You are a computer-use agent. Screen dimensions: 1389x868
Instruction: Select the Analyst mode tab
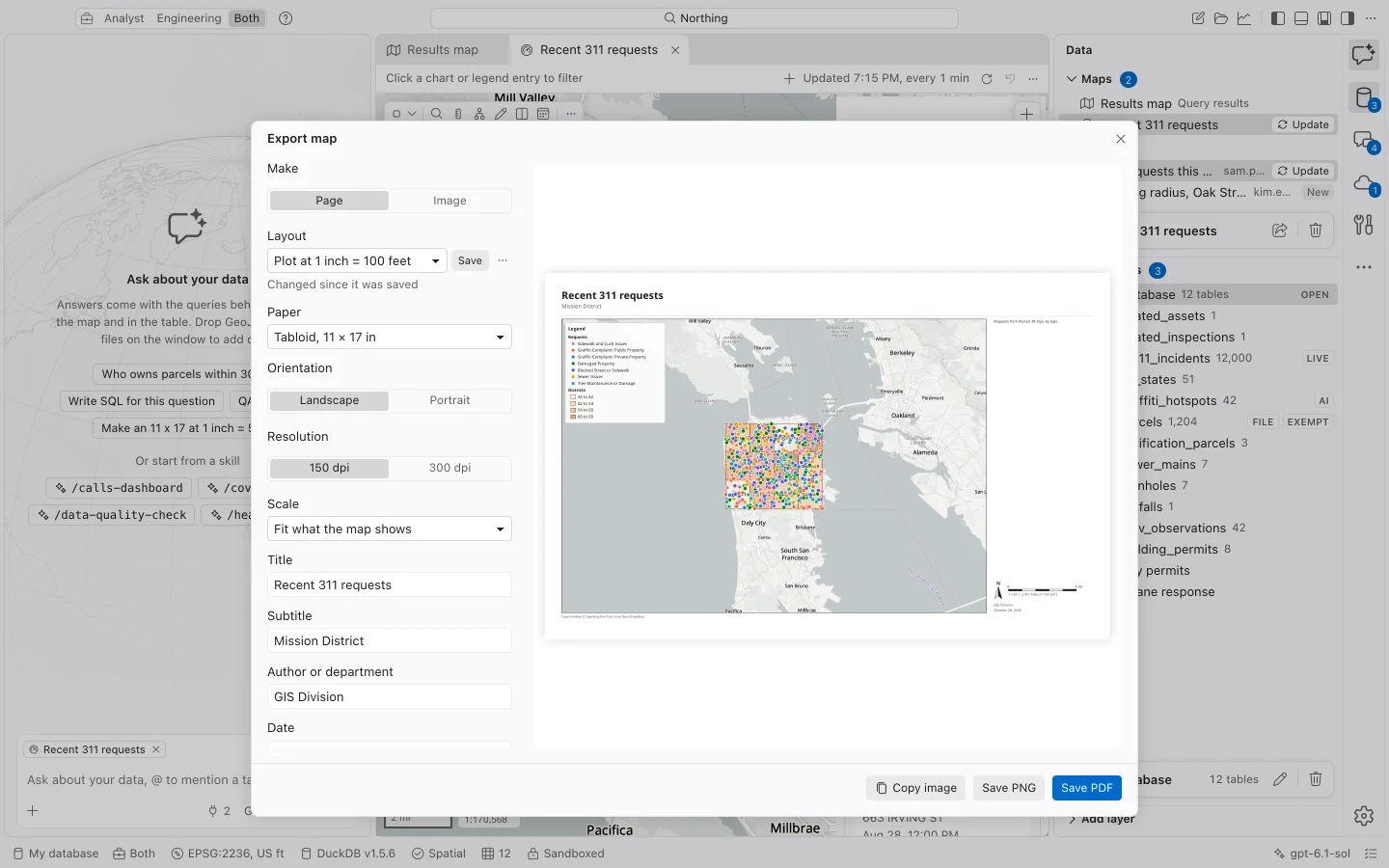click(x=124, y=18)
